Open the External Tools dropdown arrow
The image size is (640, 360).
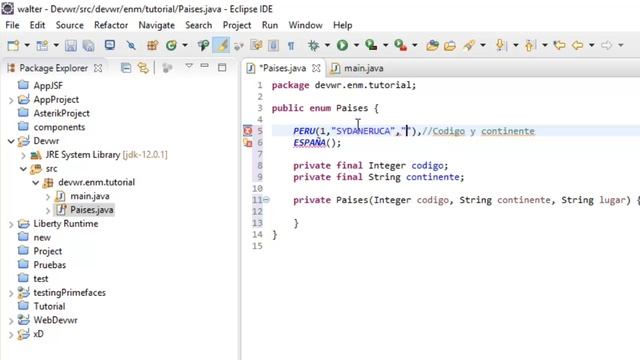(415, 45)
